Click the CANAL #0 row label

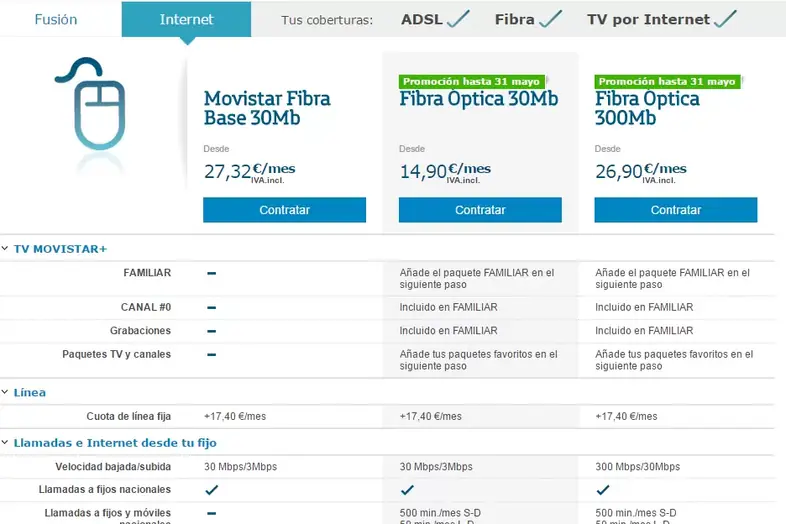146,307
